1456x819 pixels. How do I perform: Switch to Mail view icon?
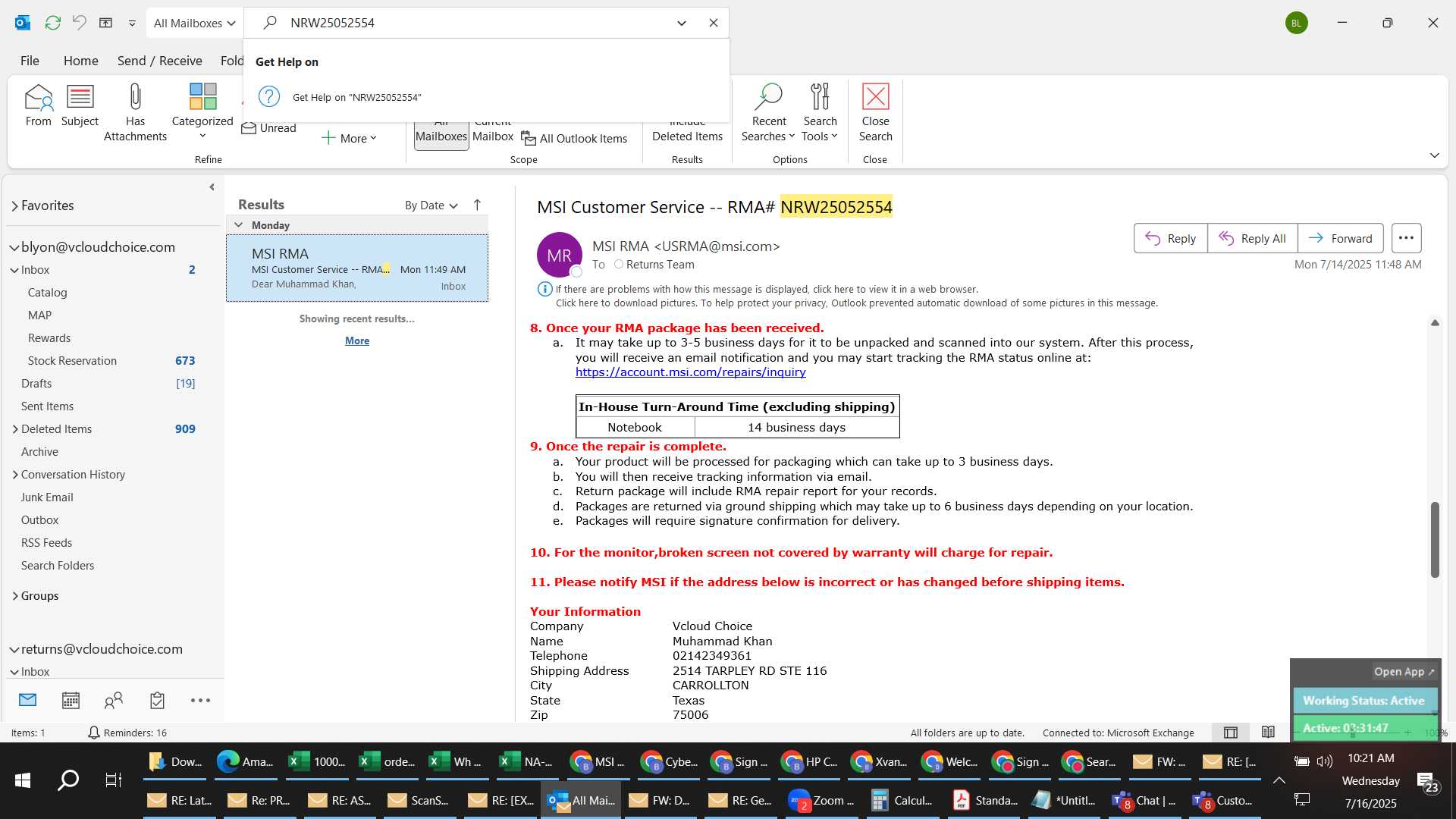pyautogui.click(x=27, y=700)
